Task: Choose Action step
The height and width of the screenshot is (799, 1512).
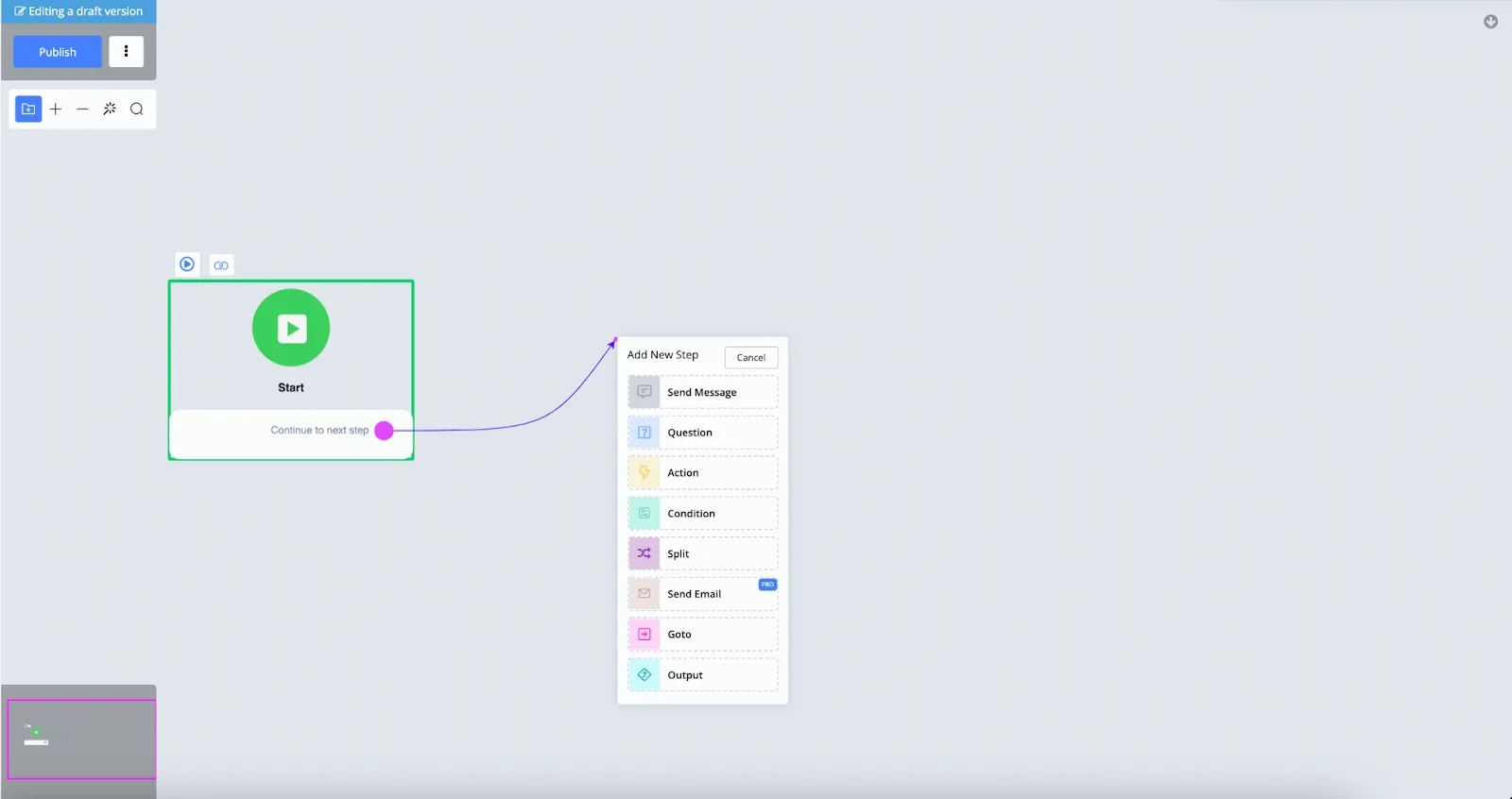Action: [x=703, y=473]
